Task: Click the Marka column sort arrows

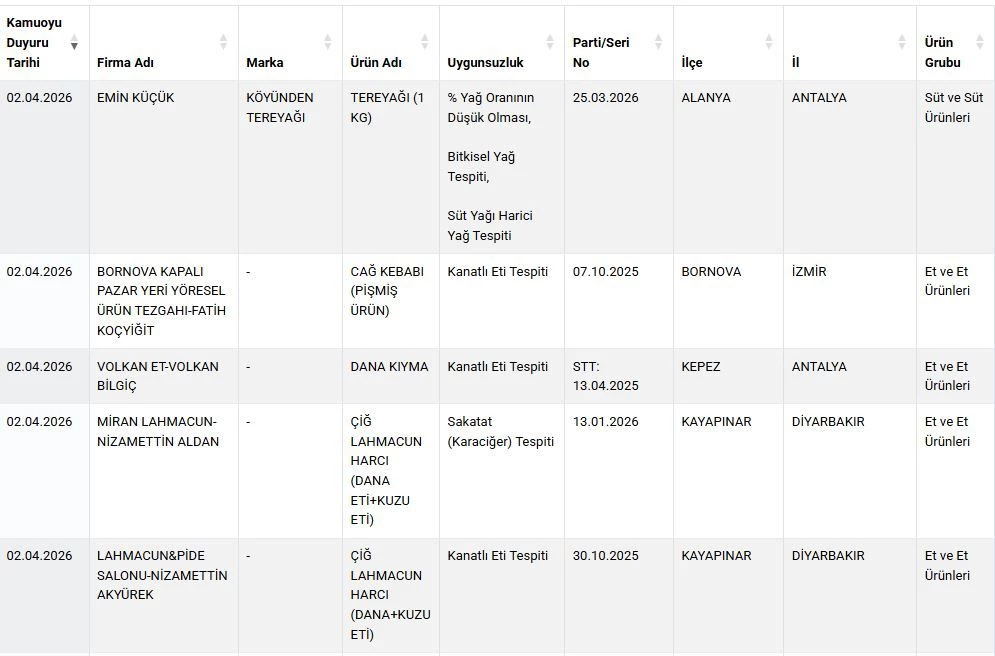Action: [327, 42]
